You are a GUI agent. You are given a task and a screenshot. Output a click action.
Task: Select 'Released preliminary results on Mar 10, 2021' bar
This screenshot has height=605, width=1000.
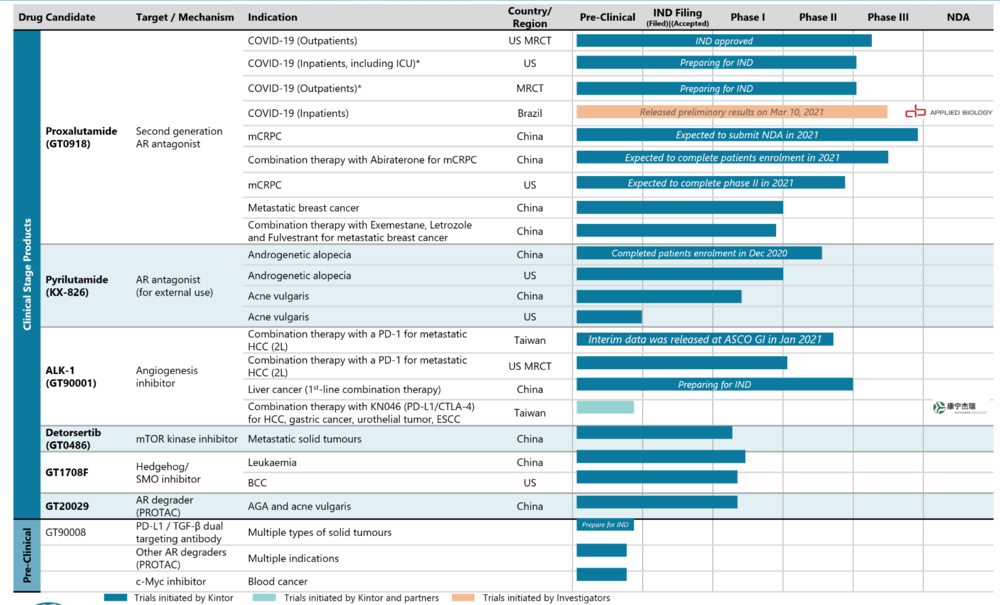coord(731,112)
